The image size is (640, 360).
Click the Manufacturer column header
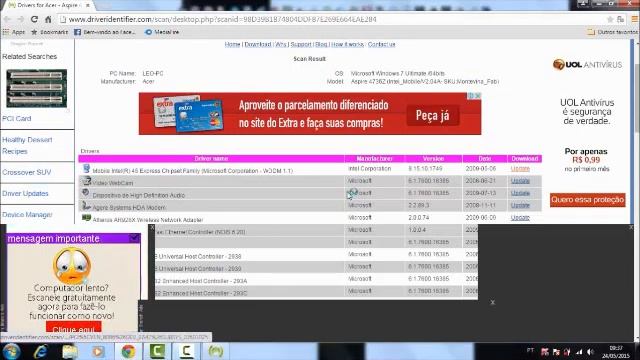click(x=374, y=158)
